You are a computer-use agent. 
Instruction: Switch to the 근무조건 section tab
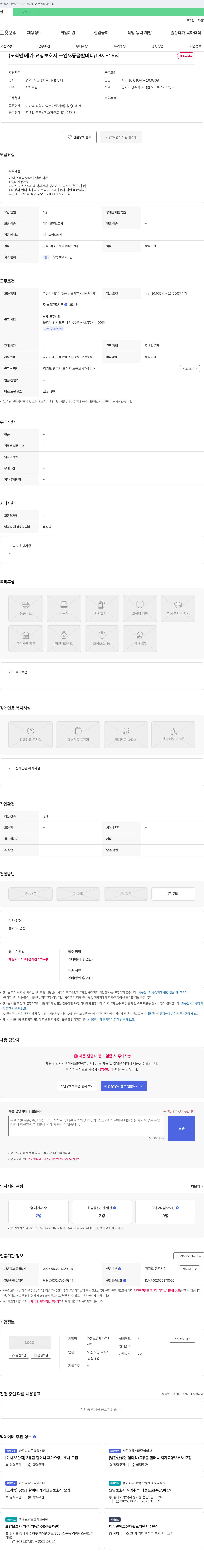(44, 46)
